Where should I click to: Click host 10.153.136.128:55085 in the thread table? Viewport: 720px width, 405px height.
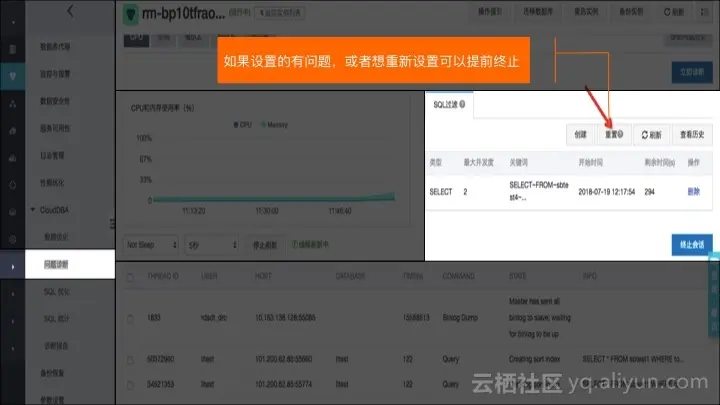[285, 317]
